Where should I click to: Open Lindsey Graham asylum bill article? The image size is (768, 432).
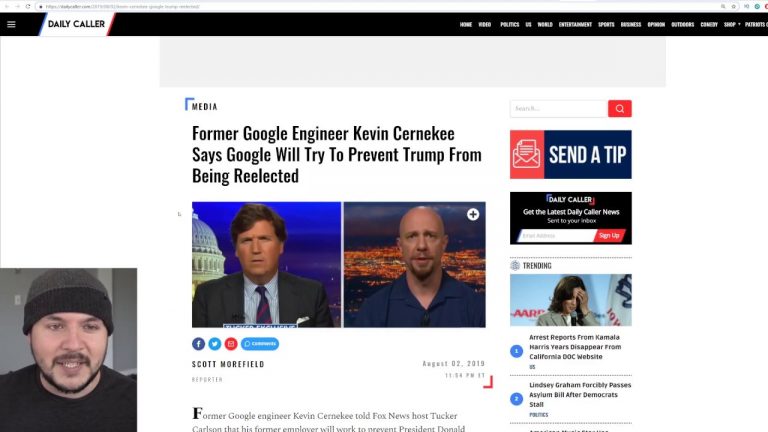(x=580, y=395)
